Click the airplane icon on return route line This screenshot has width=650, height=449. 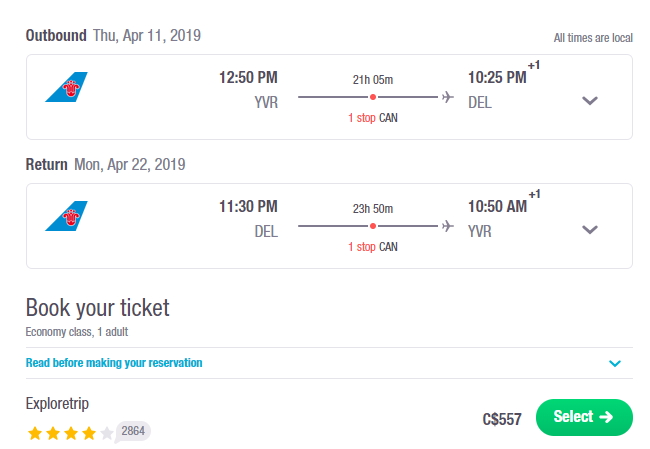pos(448,226)
